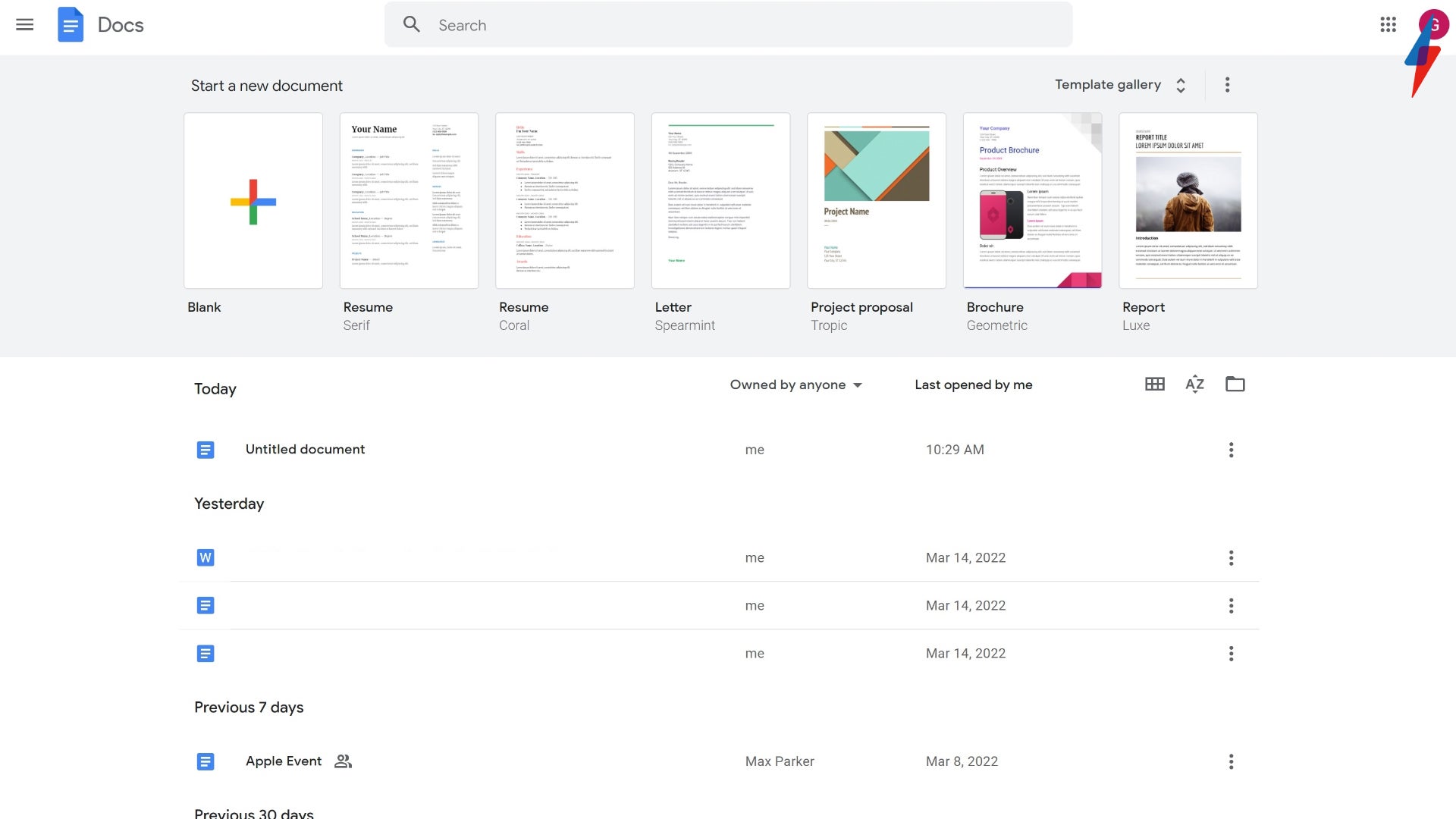The width and height of the screenshot is (1456, 819).
Task: Click the Last opened by me header
Action: pos(974,384)
